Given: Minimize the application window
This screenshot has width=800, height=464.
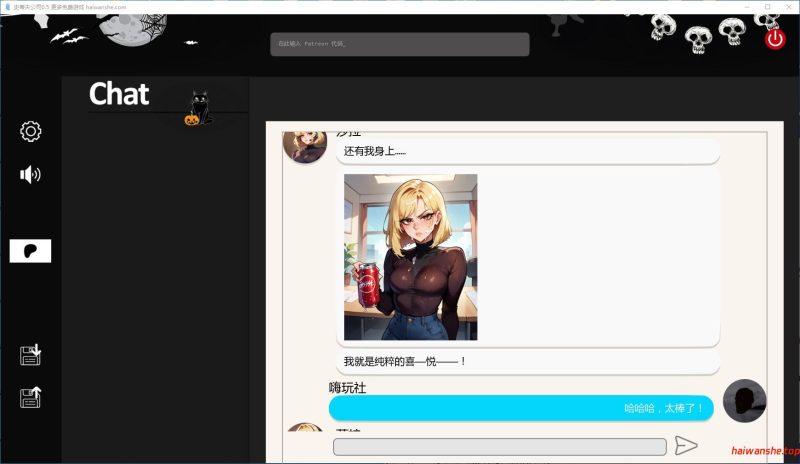Looking at the screenshot, I should click(x=747, y=7).
